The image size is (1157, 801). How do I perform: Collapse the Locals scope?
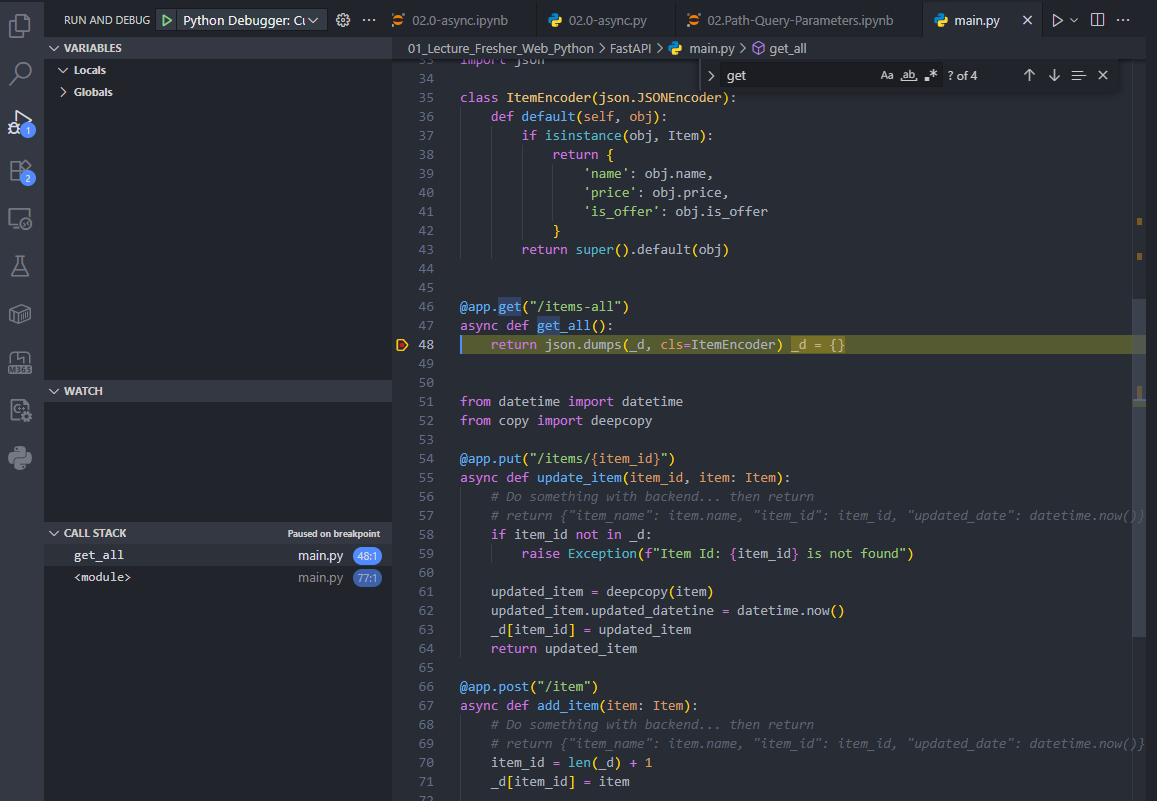[63, 70]
